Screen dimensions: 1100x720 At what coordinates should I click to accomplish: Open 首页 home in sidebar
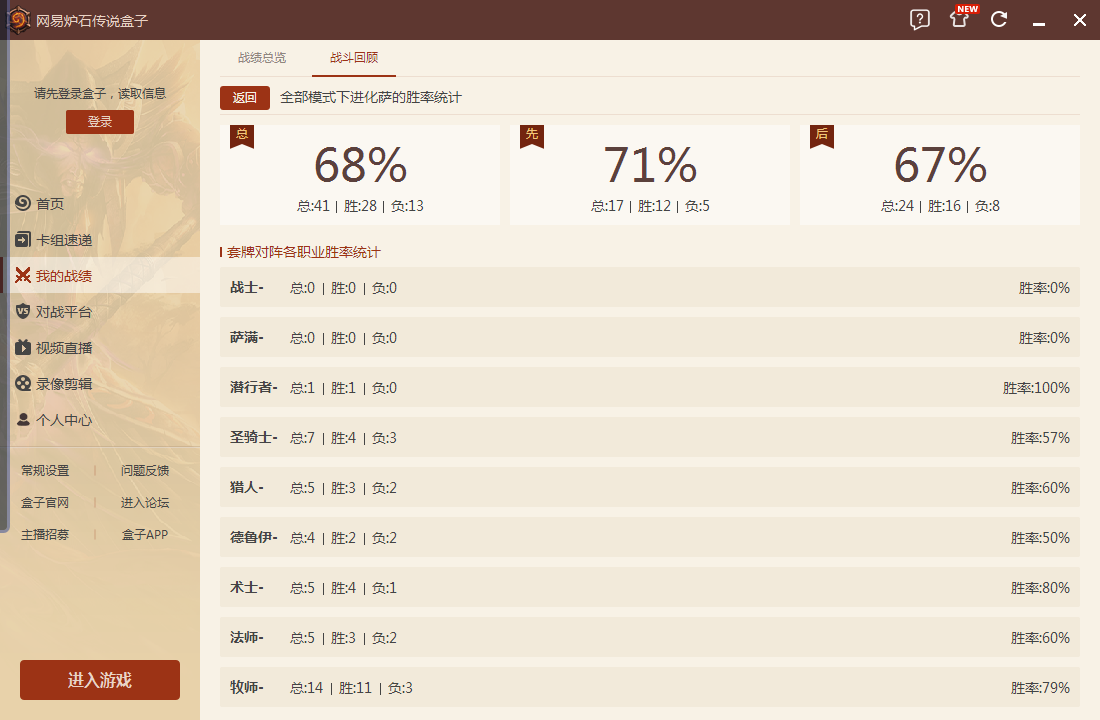(x=50, y=204)
